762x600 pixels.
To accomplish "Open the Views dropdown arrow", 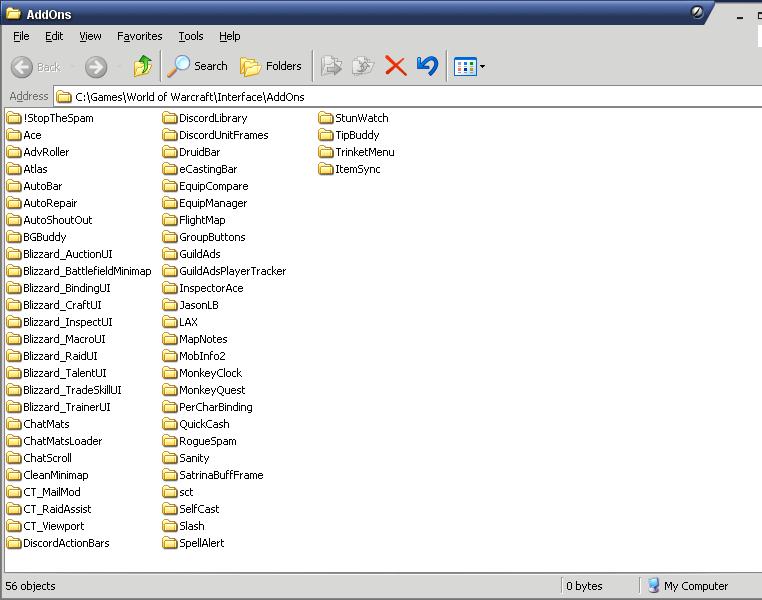I will 482,67.
